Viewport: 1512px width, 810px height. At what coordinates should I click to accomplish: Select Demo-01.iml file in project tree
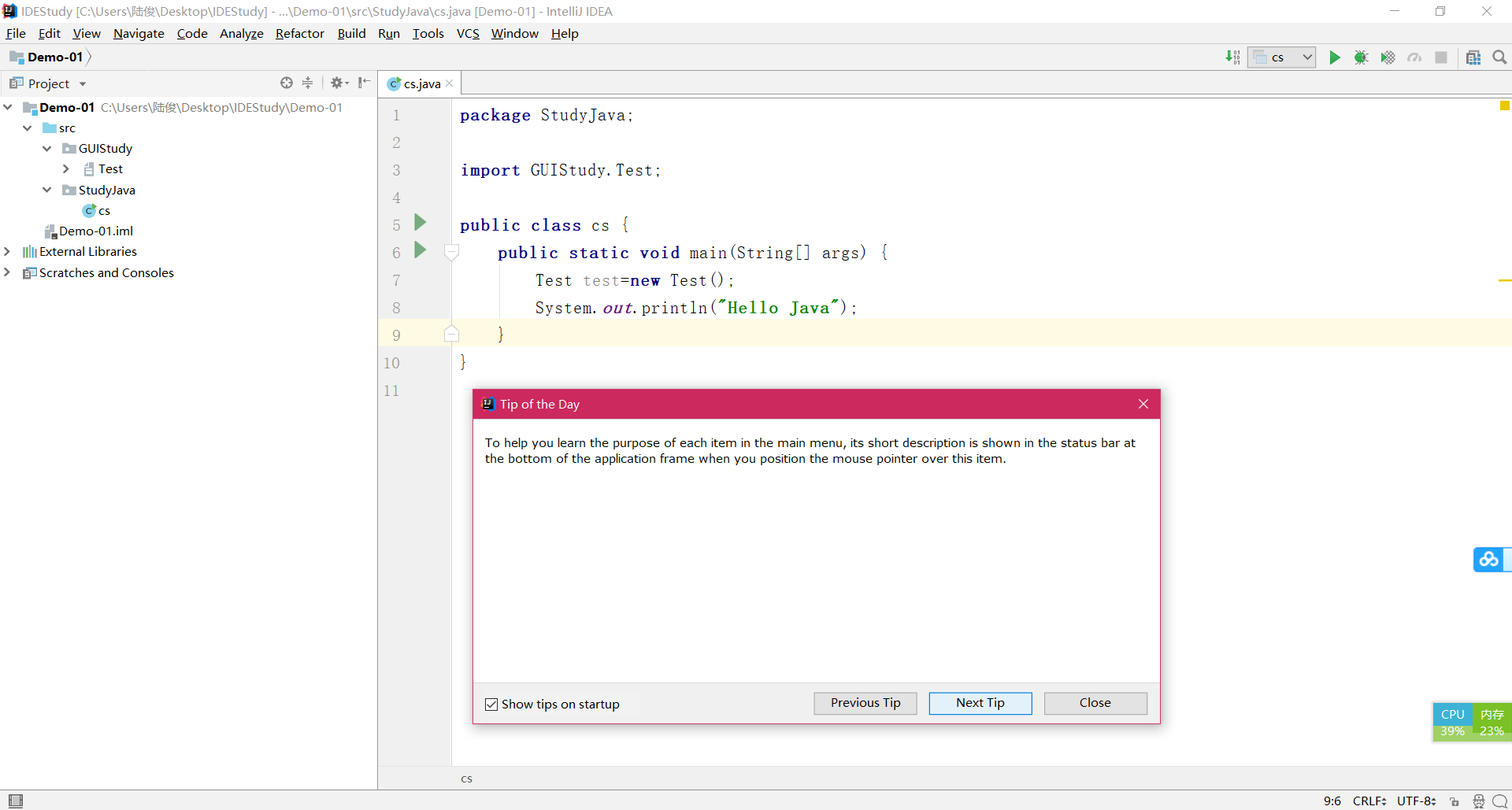click(89, 231)
